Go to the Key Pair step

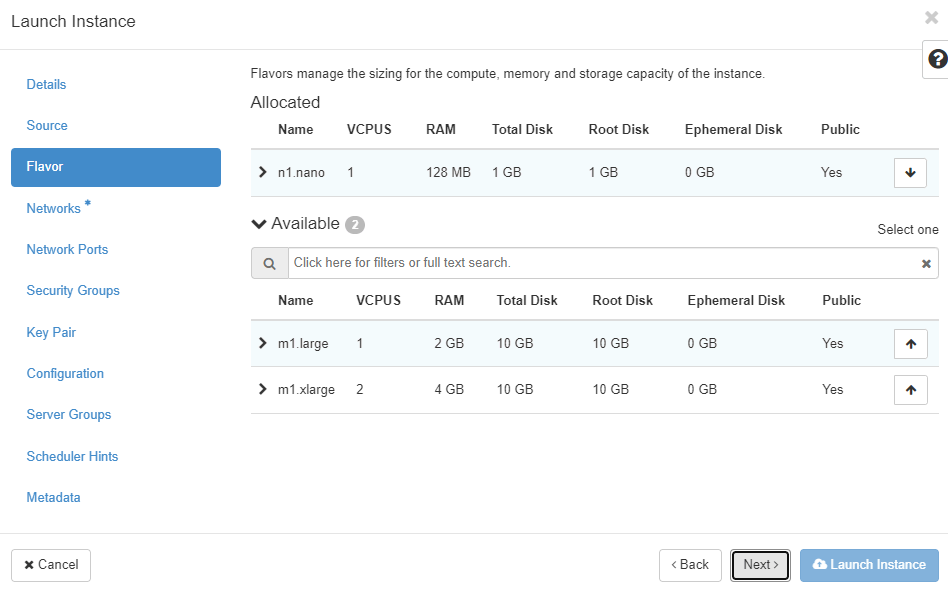pos(51,332)
